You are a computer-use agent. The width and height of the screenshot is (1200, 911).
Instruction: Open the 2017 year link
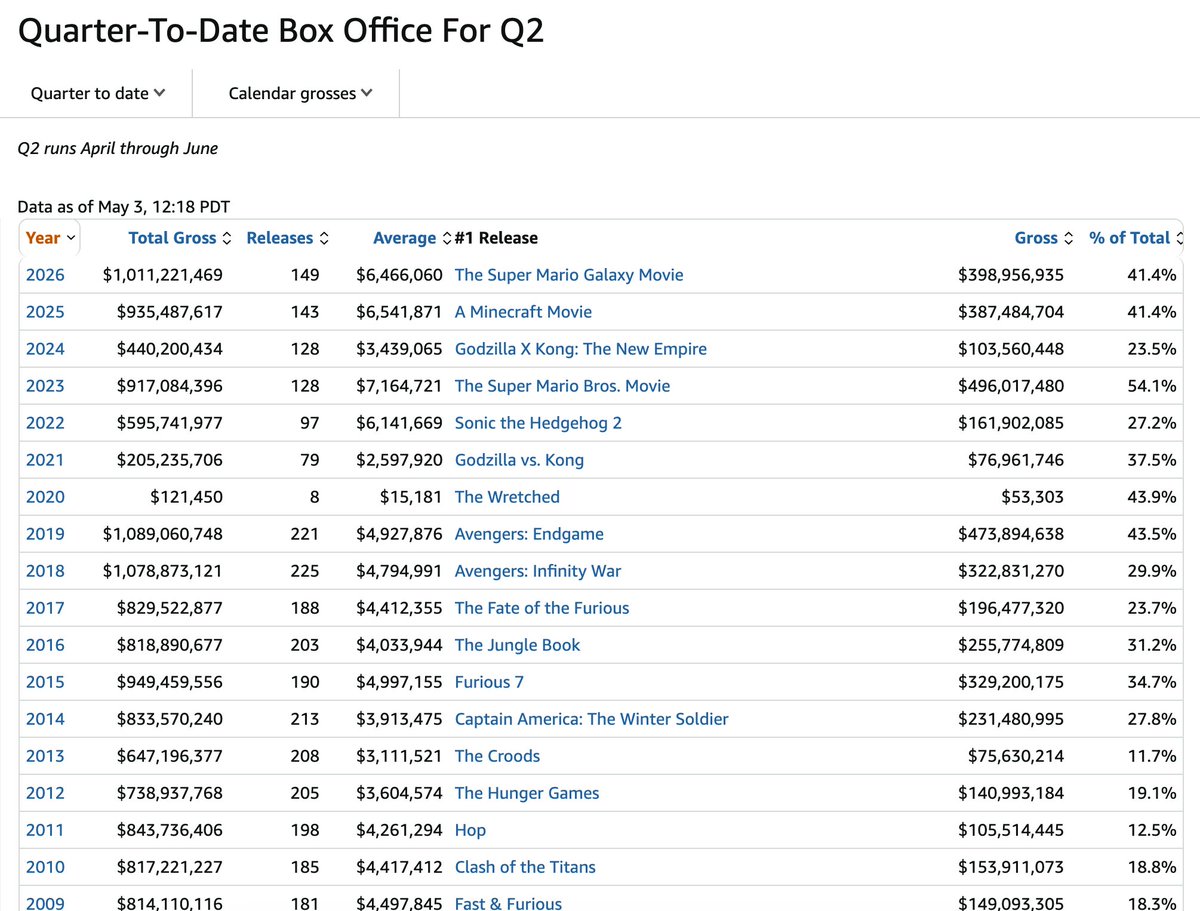45,608
